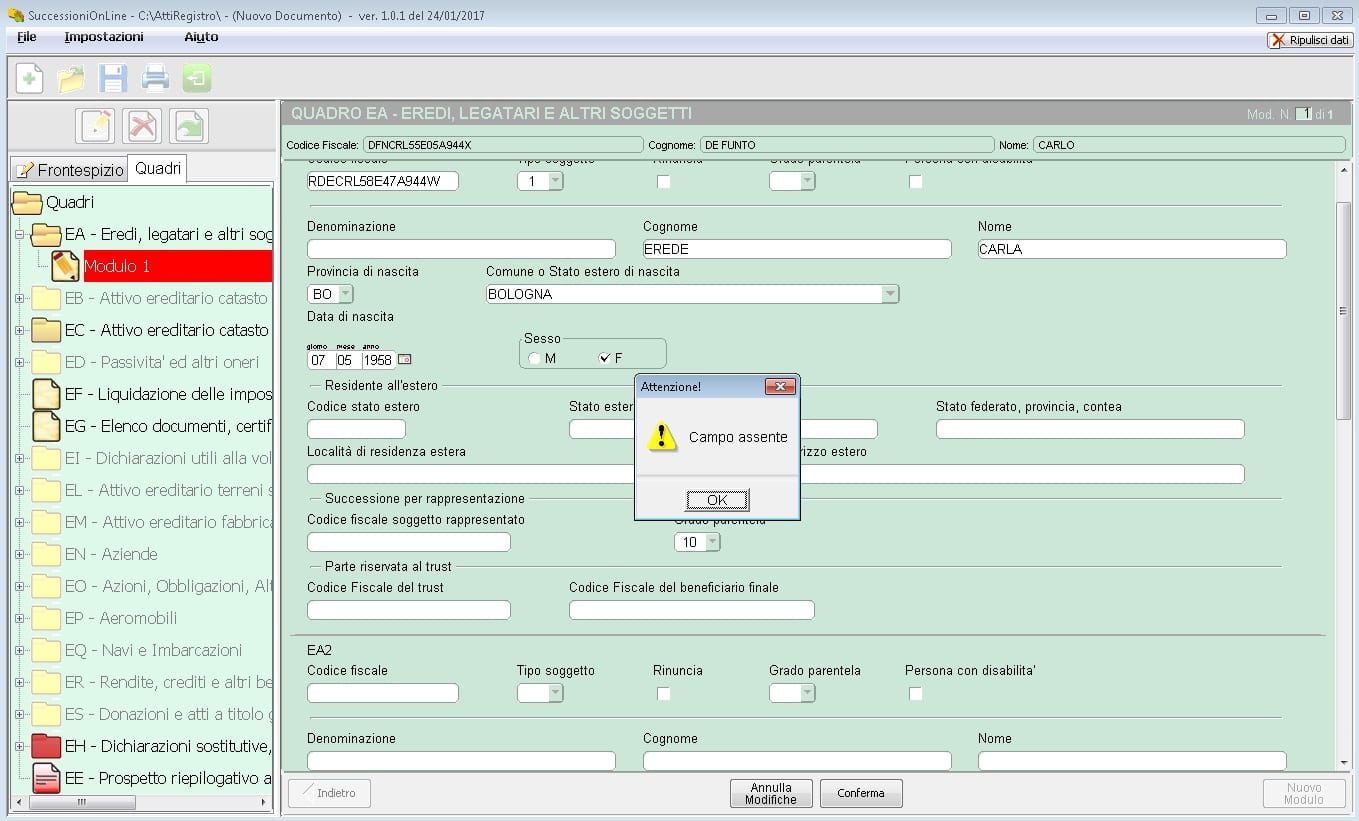Click the header Codice Fiscale field DFNCRL55E05A944X
The image size is (1359, 821).
click(503, 145)
